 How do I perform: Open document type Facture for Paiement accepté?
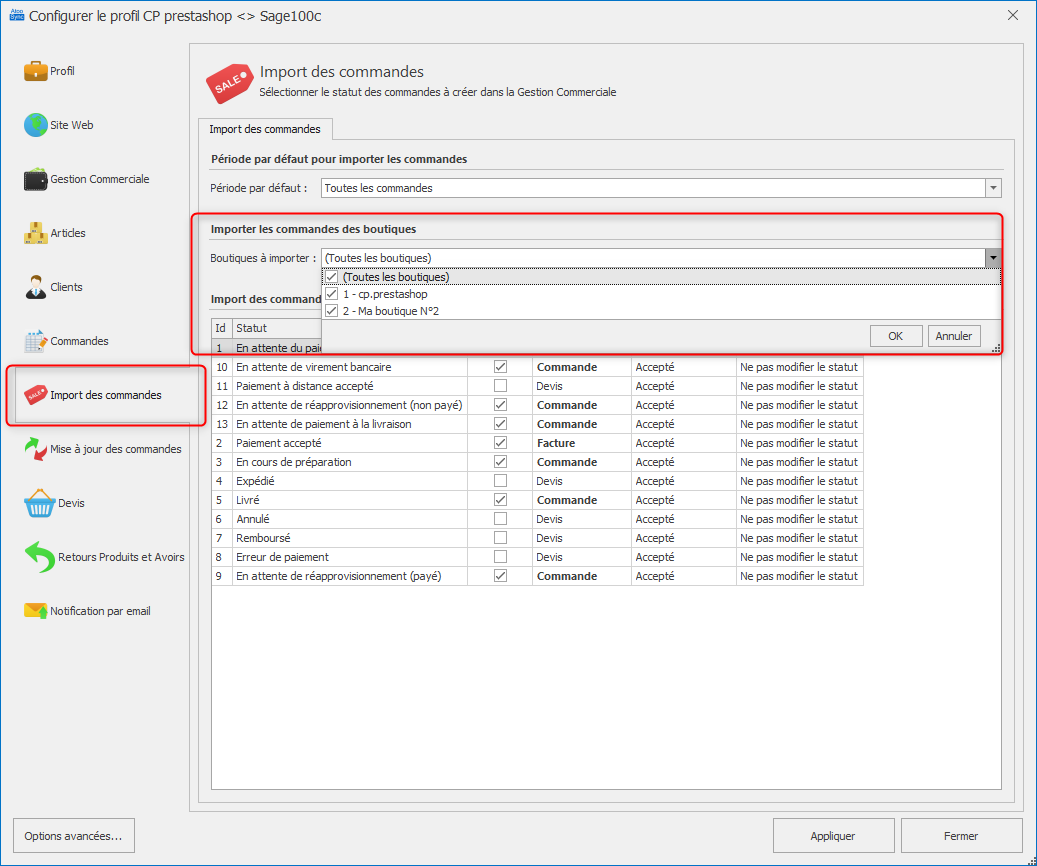(x=582, y=443)
